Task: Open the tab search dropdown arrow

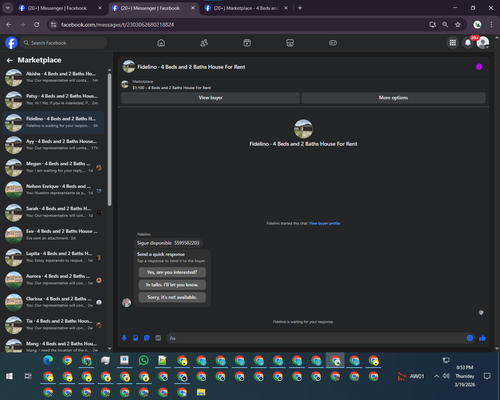Action: tap(7, 8)
